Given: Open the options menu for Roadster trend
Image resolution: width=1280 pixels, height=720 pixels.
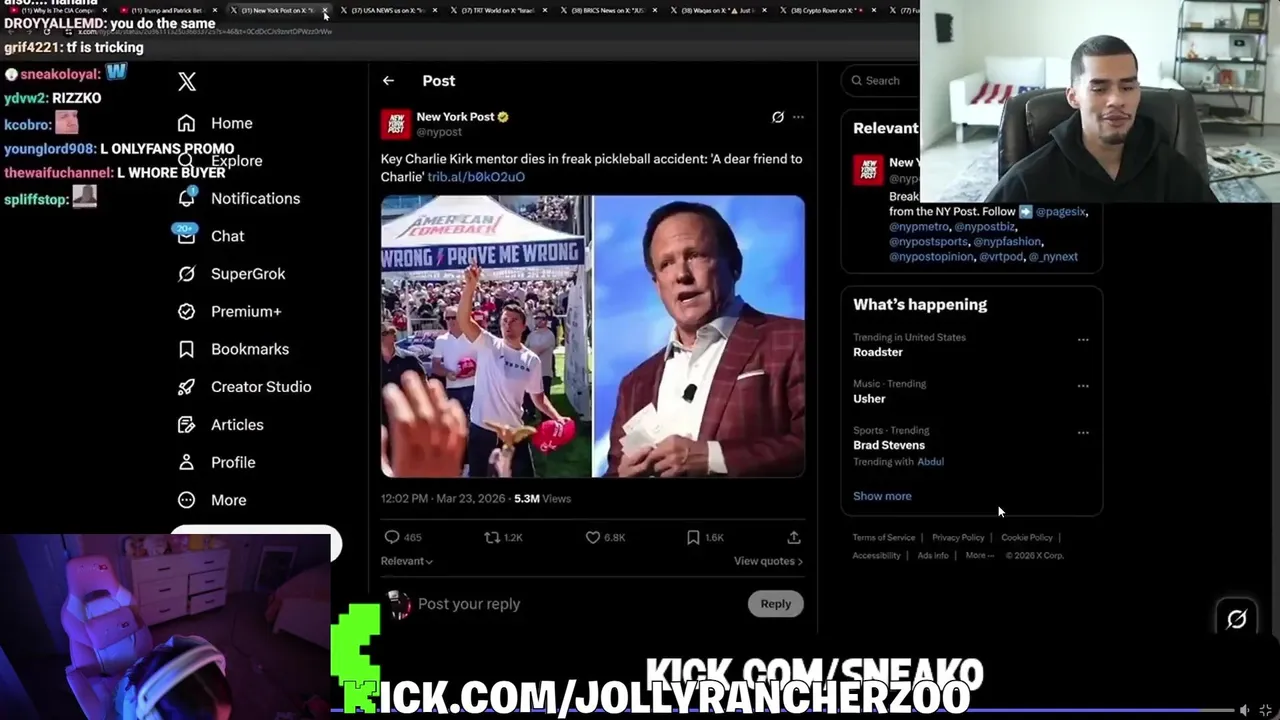Looking at the screenshot, I should (x=1083, y=340).
